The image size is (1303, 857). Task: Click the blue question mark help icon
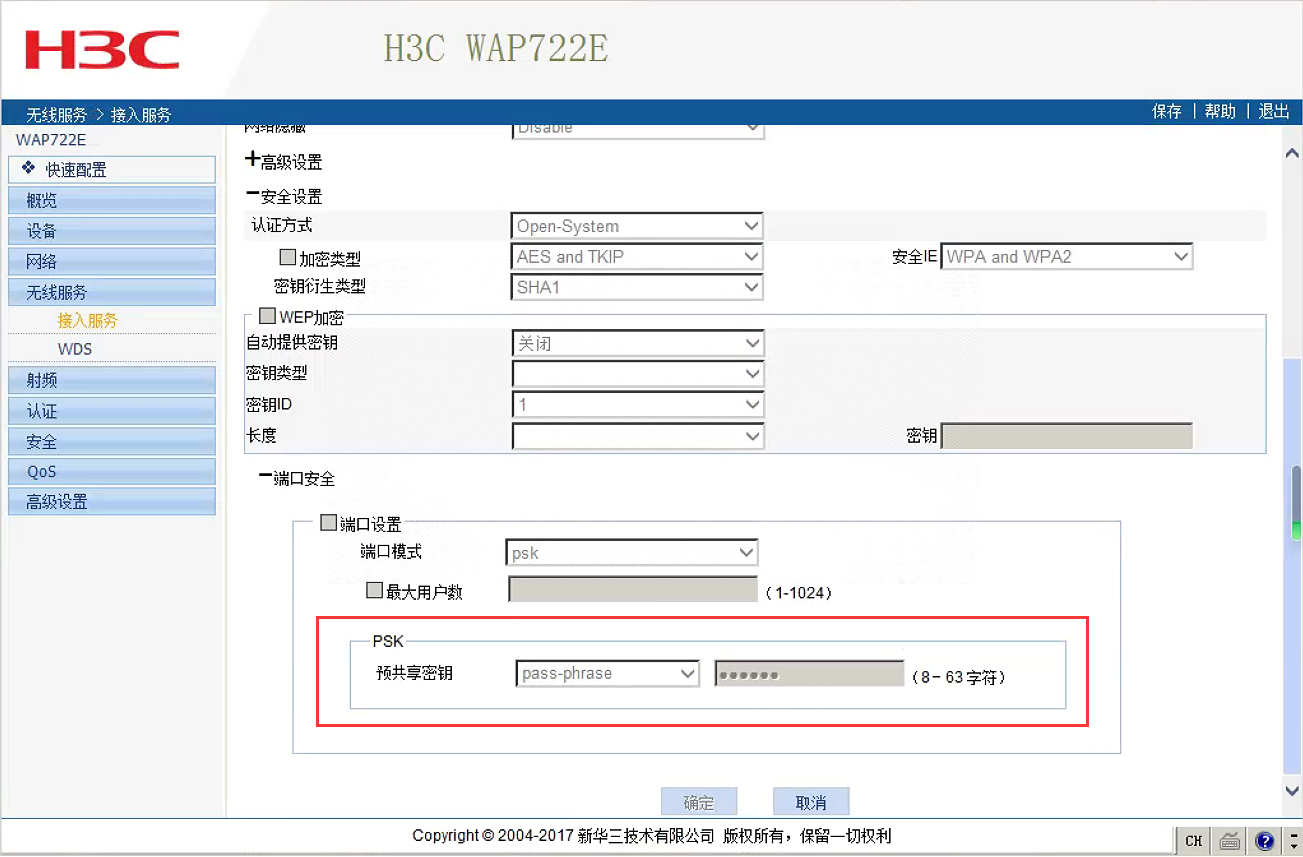[x=1264, y=840]
